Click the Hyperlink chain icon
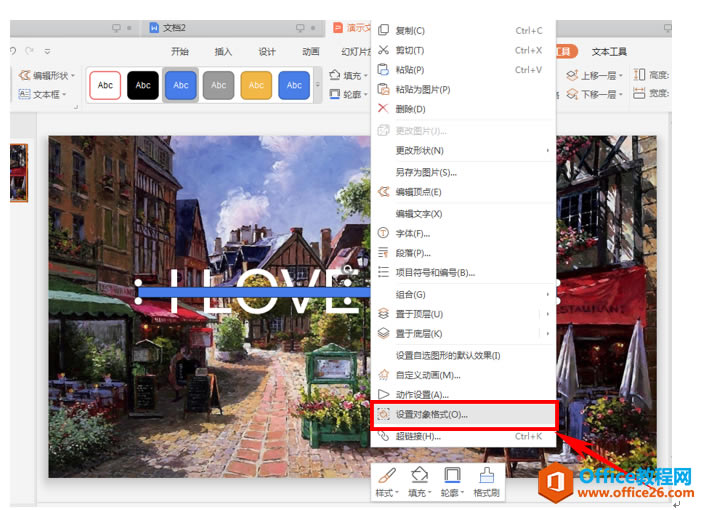The height and width of the screenshot is (510, 701). pos(383,435)
